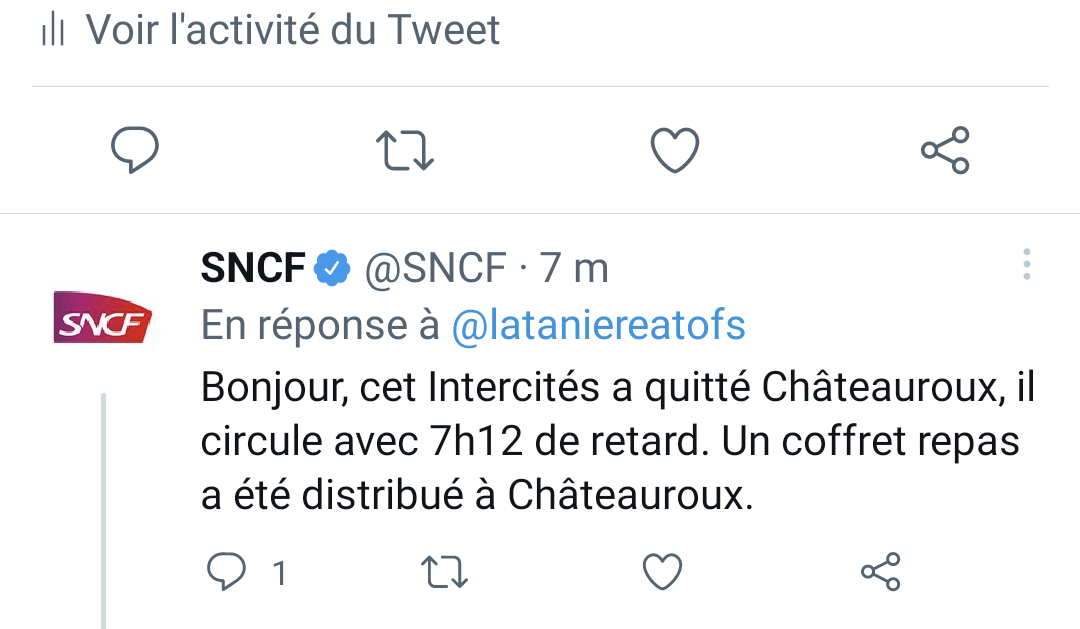This screenshot has height=629, width=1080.
Task: Click "Voir l'activité du Tweet" link
Action: coord(292,30)
